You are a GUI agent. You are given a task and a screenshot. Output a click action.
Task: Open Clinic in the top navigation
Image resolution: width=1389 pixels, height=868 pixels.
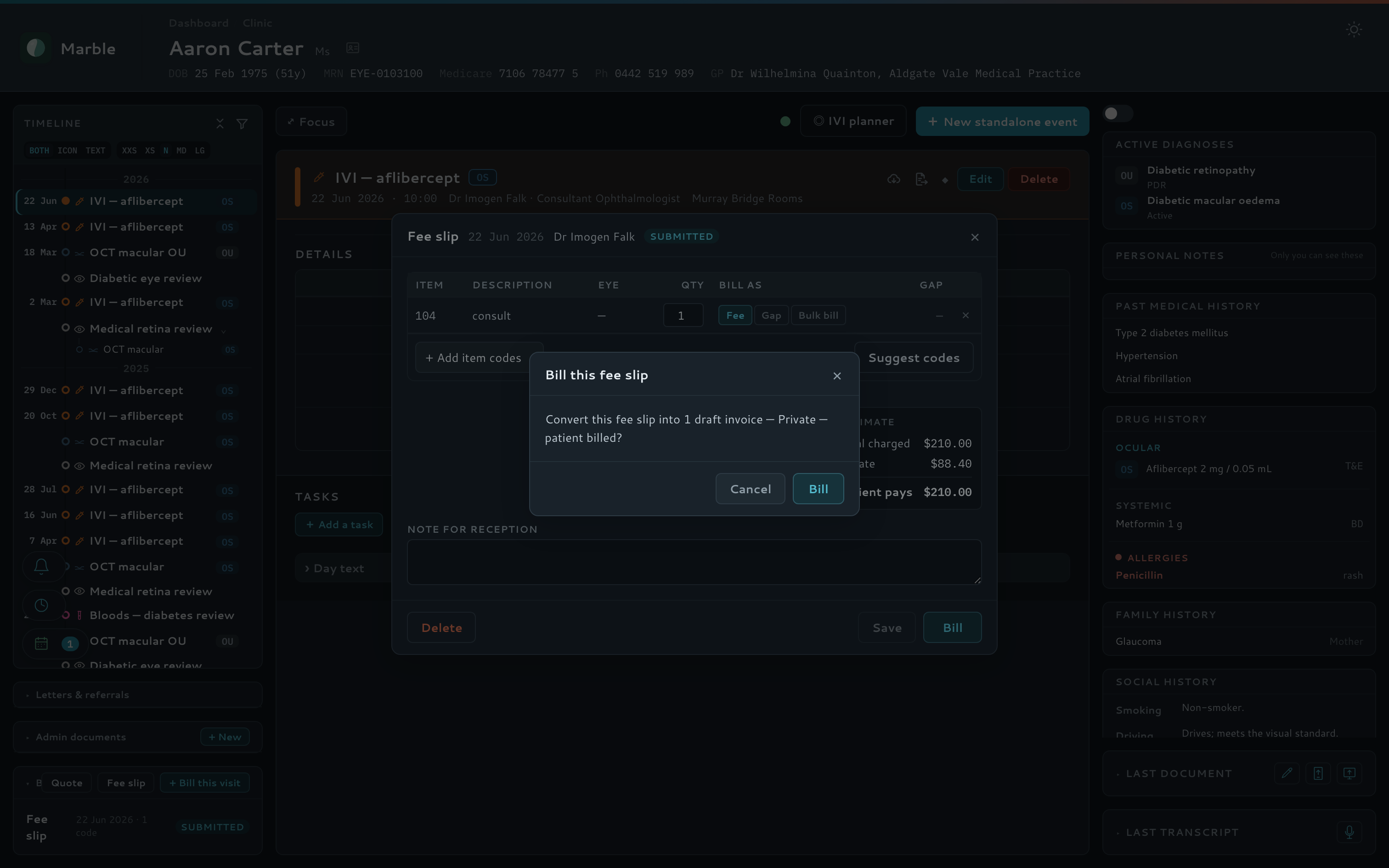point(257,23)
